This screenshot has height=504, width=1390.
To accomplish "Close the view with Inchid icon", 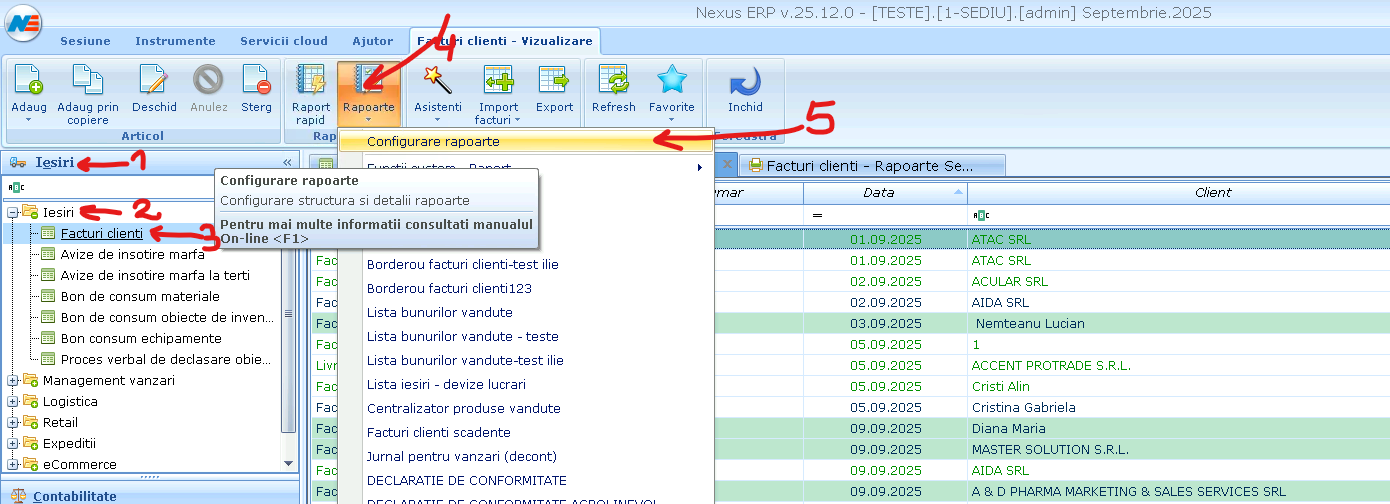I will (745, 82).
